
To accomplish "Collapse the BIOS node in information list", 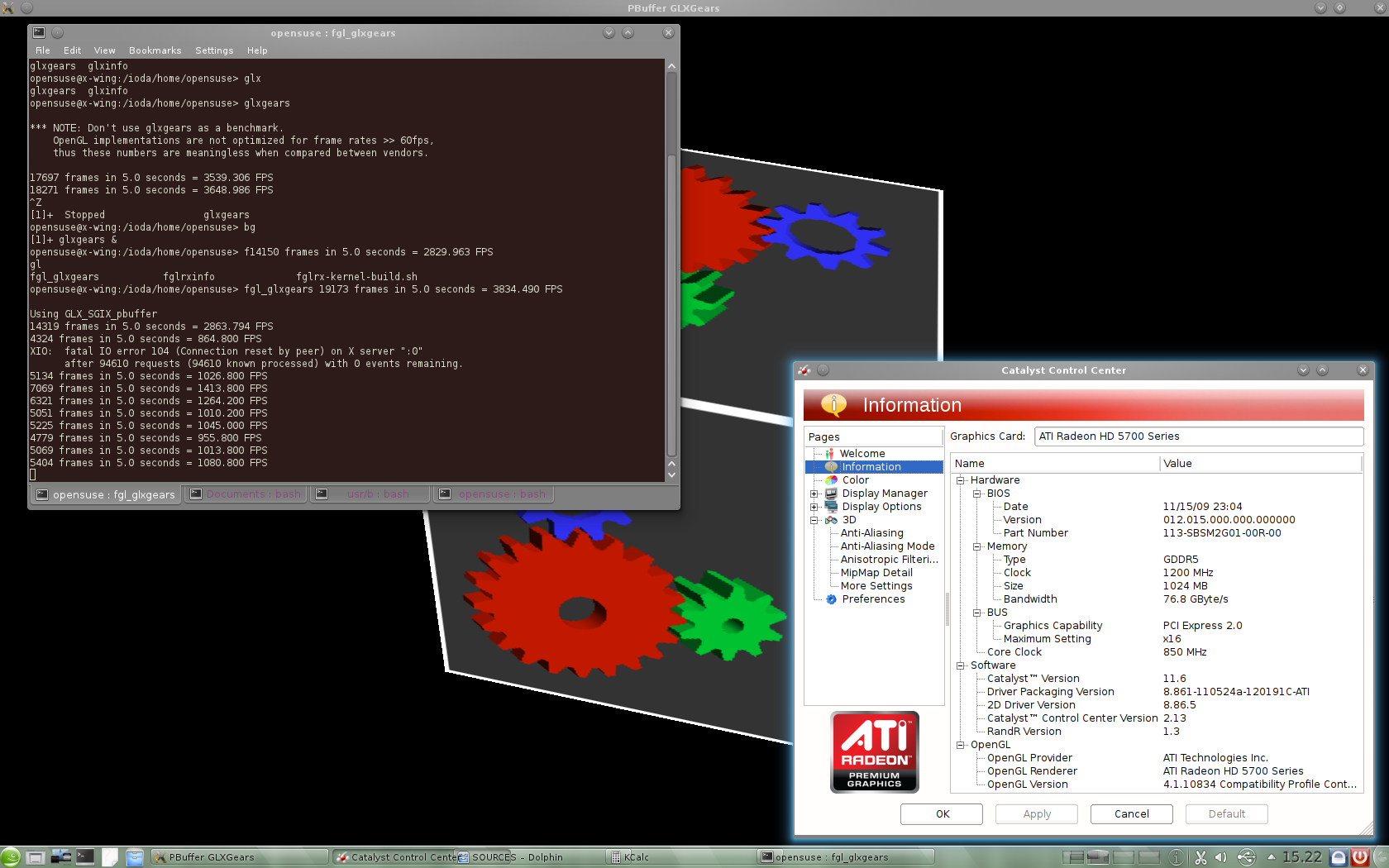I will (976, 494).
